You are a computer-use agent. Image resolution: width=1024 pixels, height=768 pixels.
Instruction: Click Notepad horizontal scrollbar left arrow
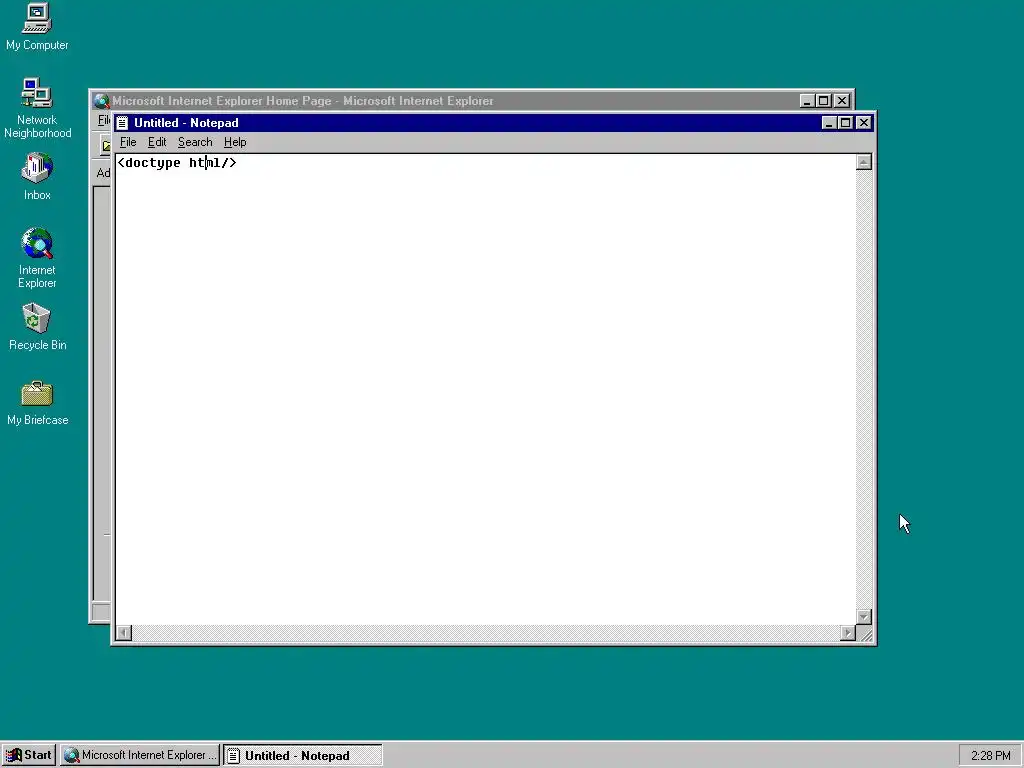(123, 633)
